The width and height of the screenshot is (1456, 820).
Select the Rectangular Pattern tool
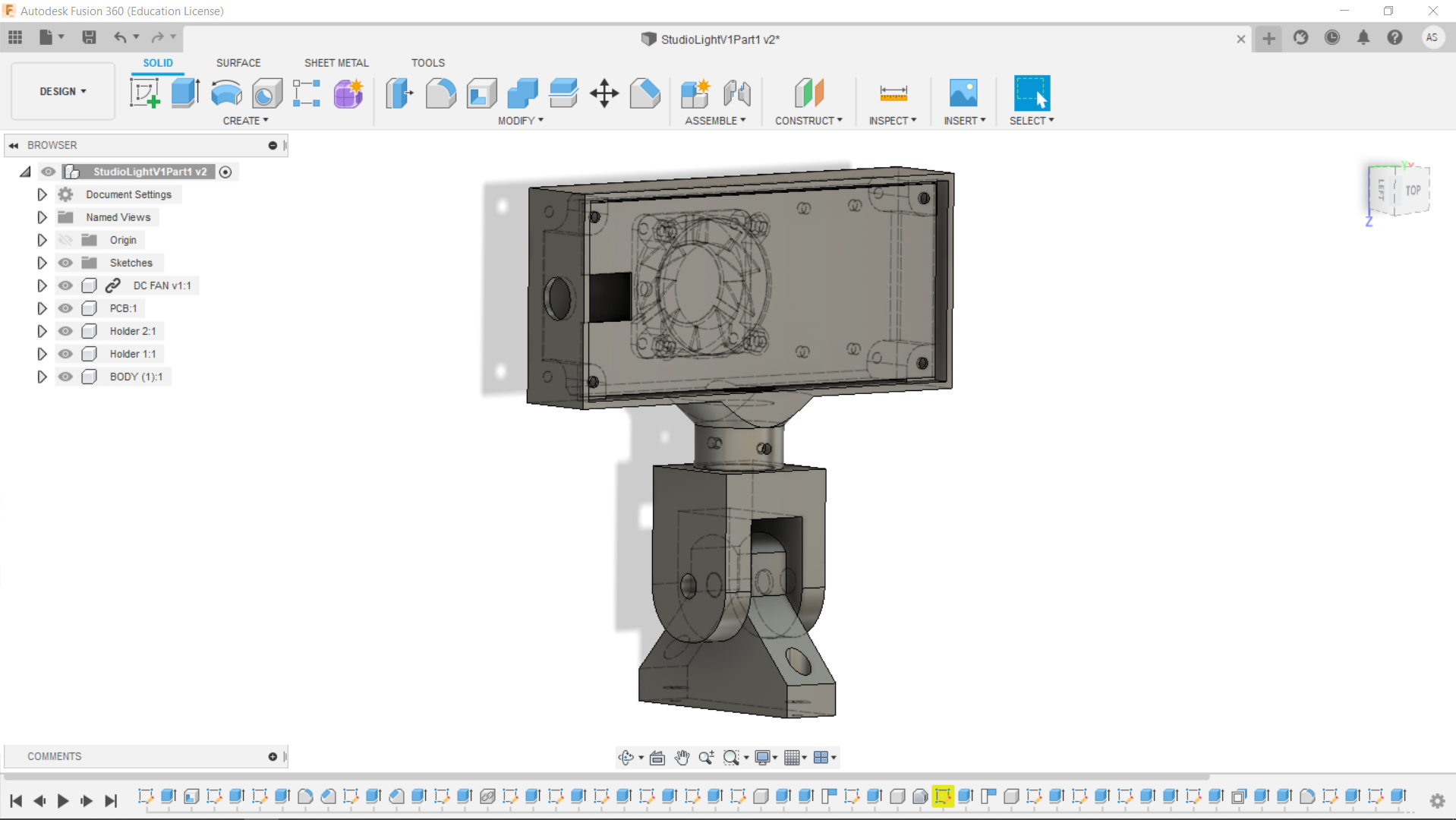click(307, 93)
